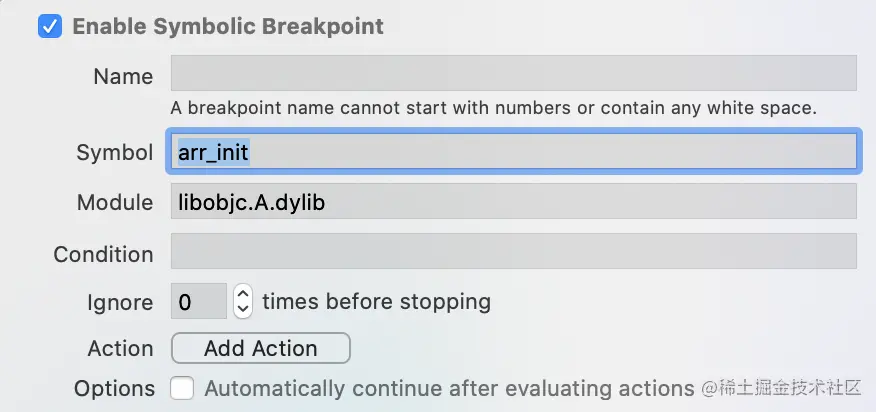Increment the Ignore count stepper up arrow
The height and width of the screenshot is (412, 876).
tap(242, 293)
